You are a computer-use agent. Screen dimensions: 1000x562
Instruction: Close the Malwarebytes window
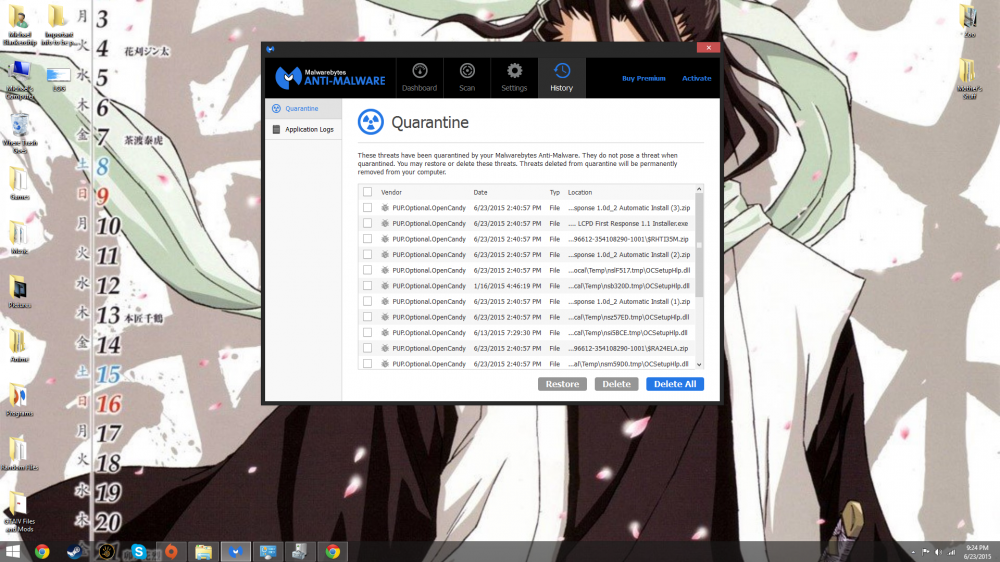point(708,48)
